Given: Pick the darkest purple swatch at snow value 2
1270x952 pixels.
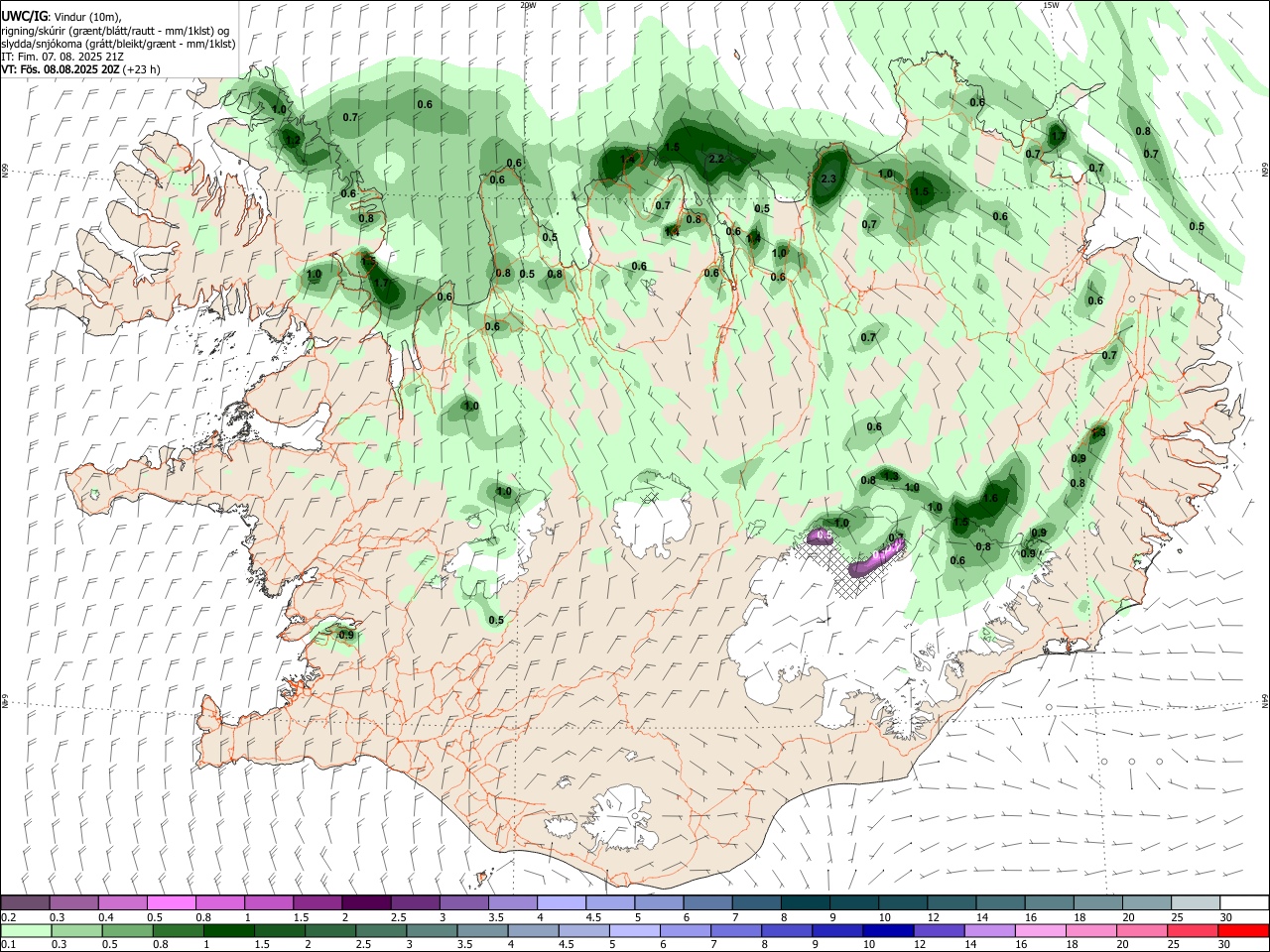Looking at the screenshot, I should (366, 902).
